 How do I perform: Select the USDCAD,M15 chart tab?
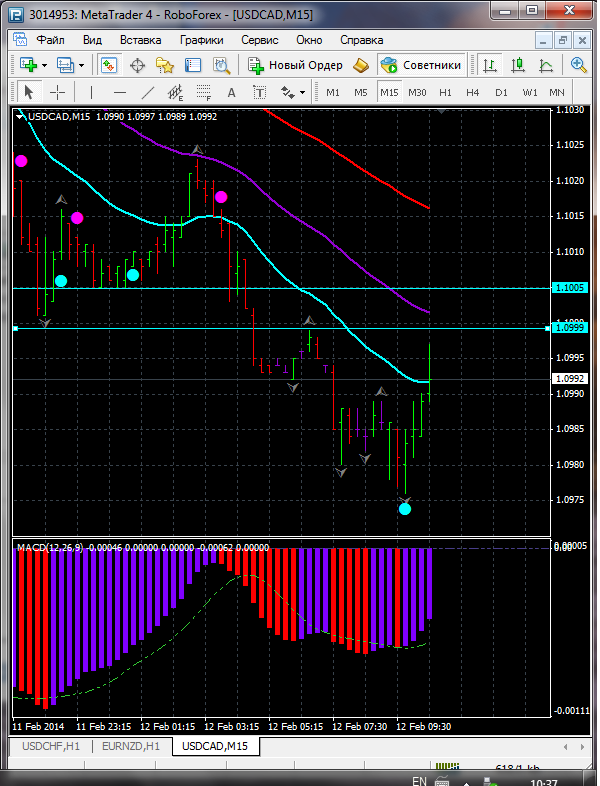coord(215,746)
